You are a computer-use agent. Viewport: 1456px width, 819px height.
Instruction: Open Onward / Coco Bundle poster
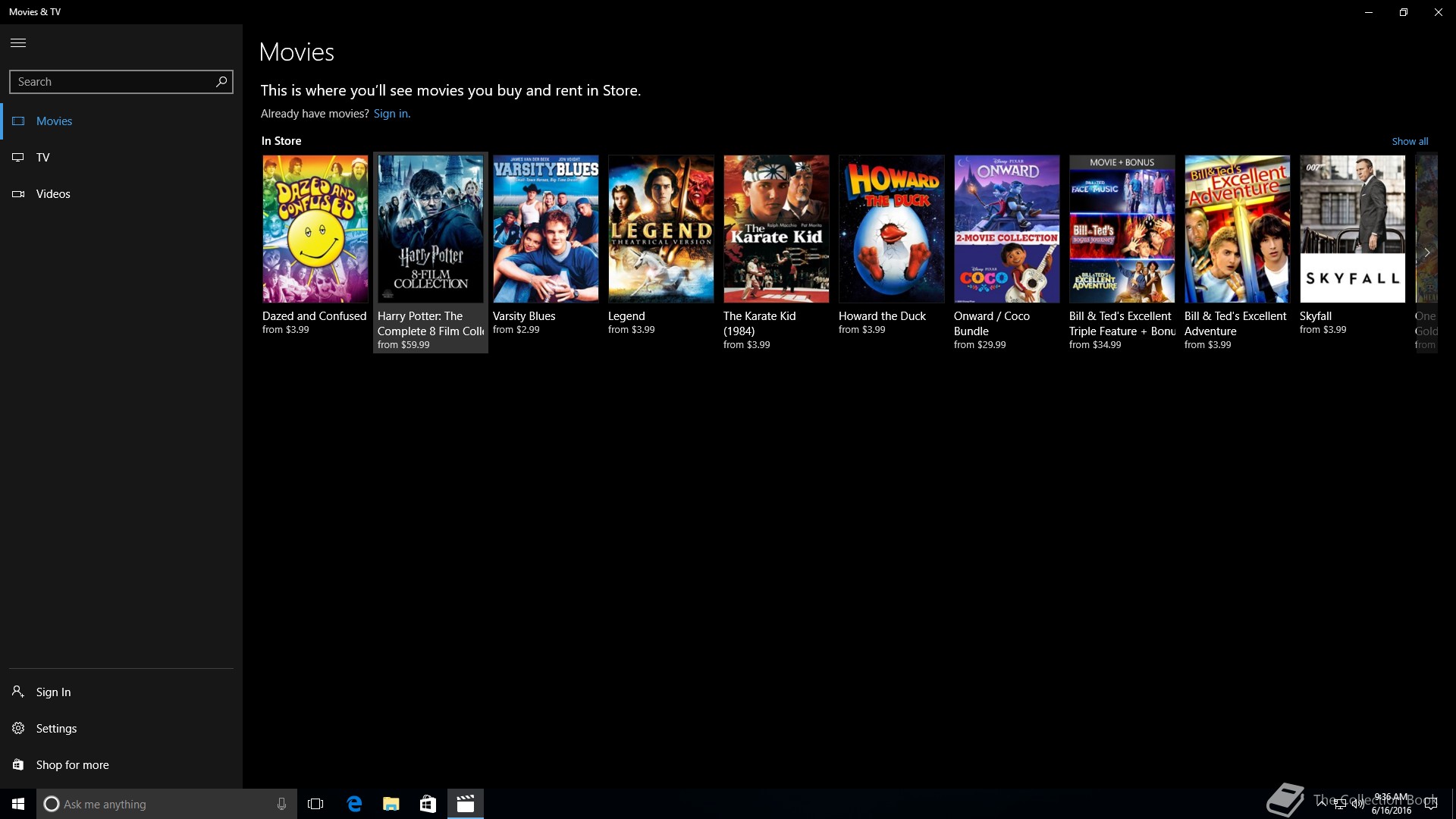pyautogui.click(x=1007, y=229)
